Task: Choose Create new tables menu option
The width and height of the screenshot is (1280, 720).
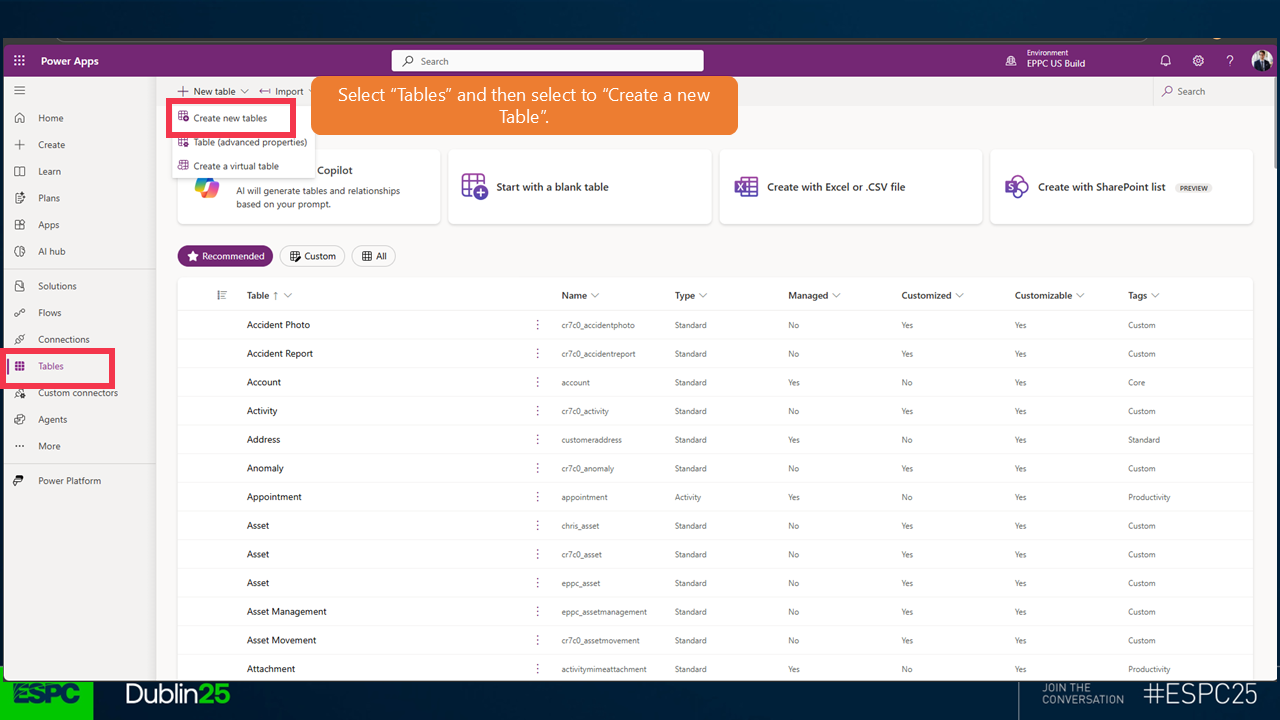Action: 230,118
